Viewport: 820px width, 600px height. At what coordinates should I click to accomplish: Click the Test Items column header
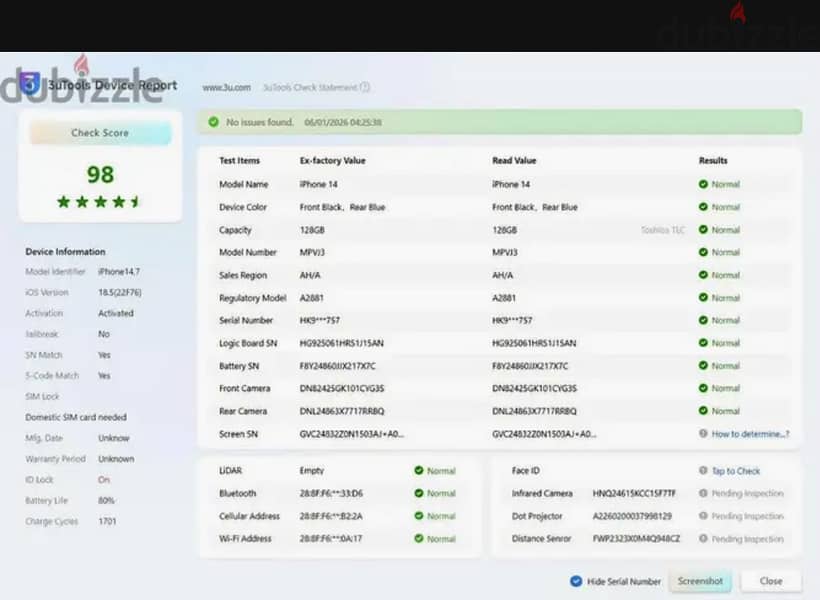click(x=240, y=161)
